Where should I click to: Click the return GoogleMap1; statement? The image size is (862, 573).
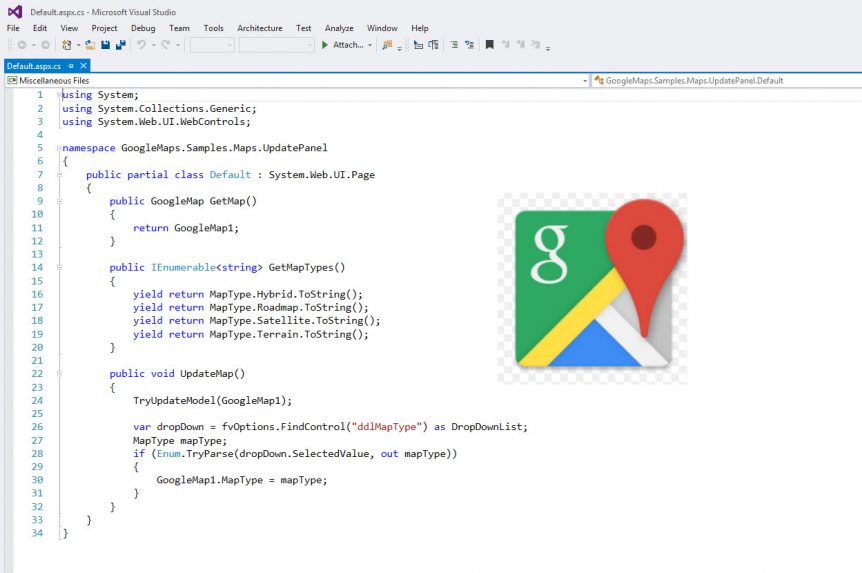pyautogui.click(x=186, y=228)
